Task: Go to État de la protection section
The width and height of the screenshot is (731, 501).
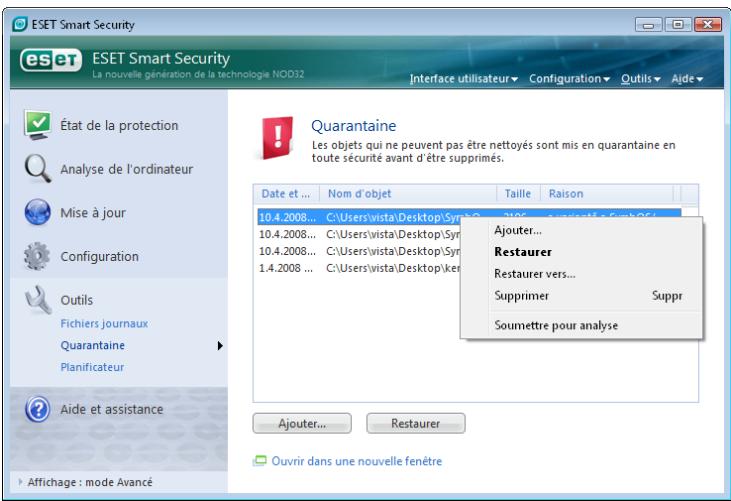Action: click(x=119, y=125)
